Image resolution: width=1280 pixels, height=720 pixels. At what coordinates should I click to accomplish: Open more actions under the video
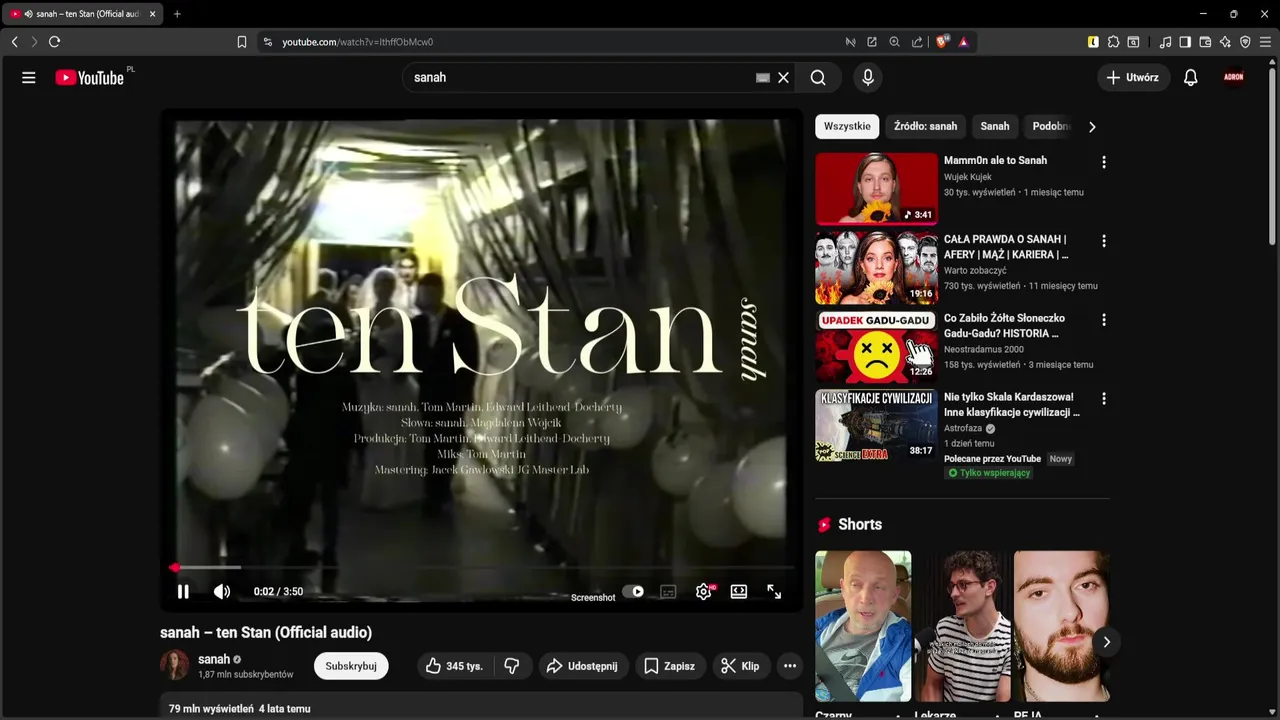[x=790, y=666]
